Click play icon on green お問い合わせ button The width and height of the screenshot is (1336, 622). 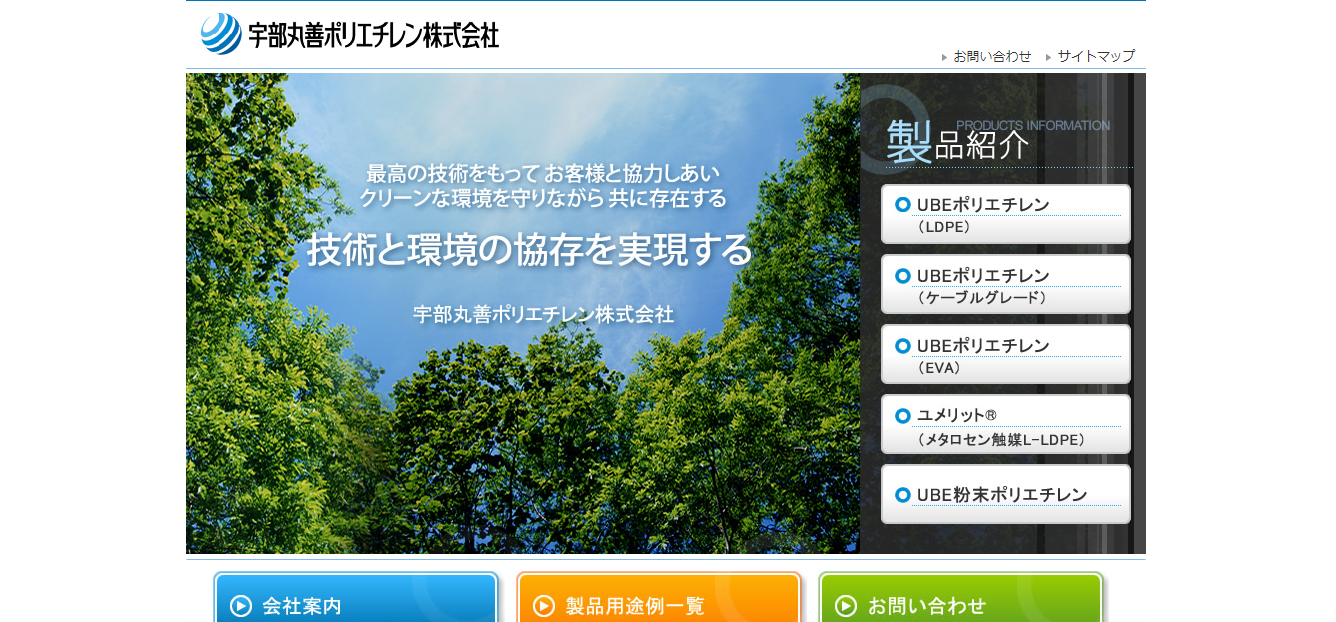tap(846, 606)
